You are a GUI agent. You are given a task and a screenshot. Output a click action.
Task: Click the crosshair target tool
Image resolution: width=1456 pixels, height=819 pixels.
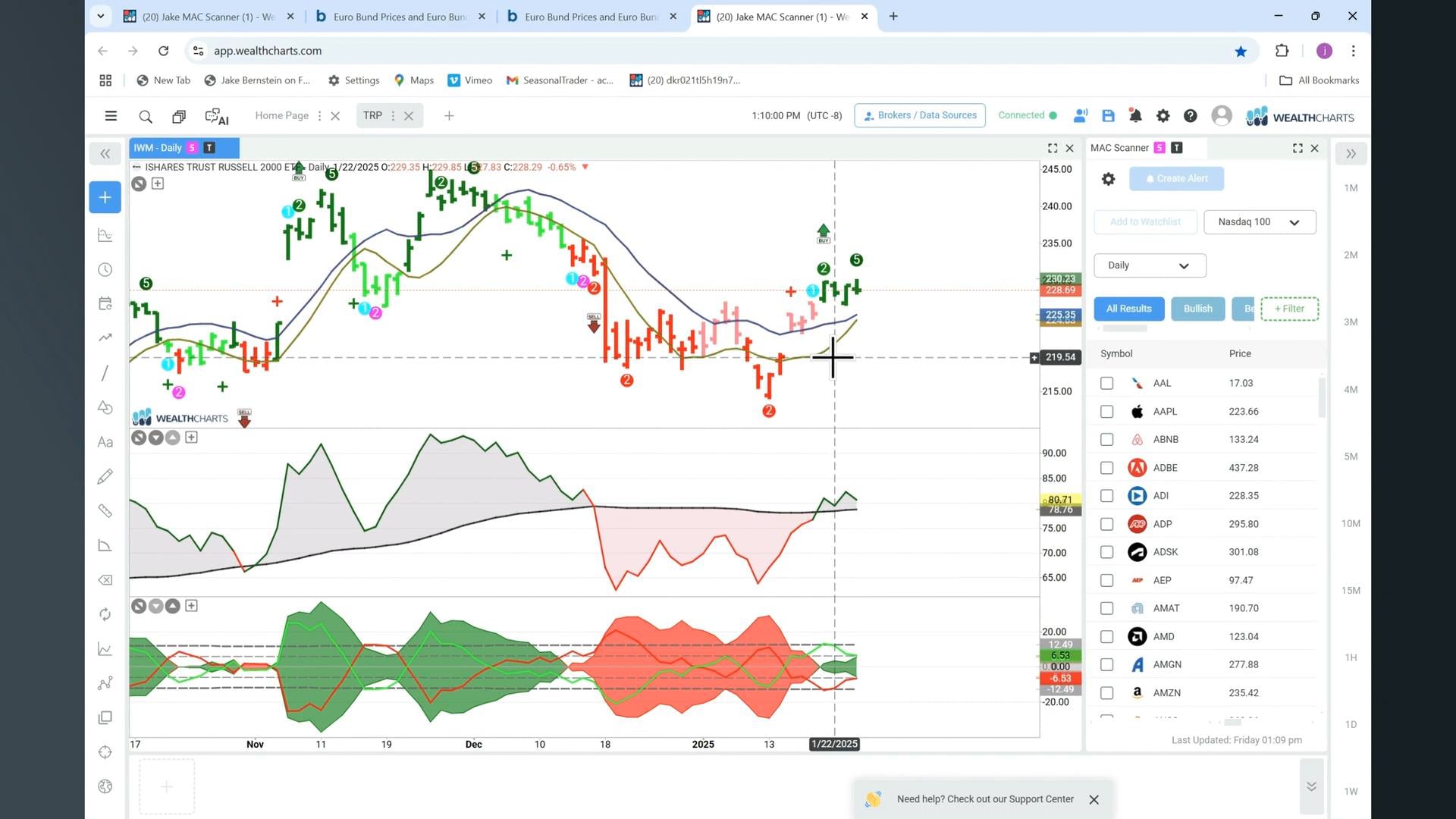[x=105, y=752]
